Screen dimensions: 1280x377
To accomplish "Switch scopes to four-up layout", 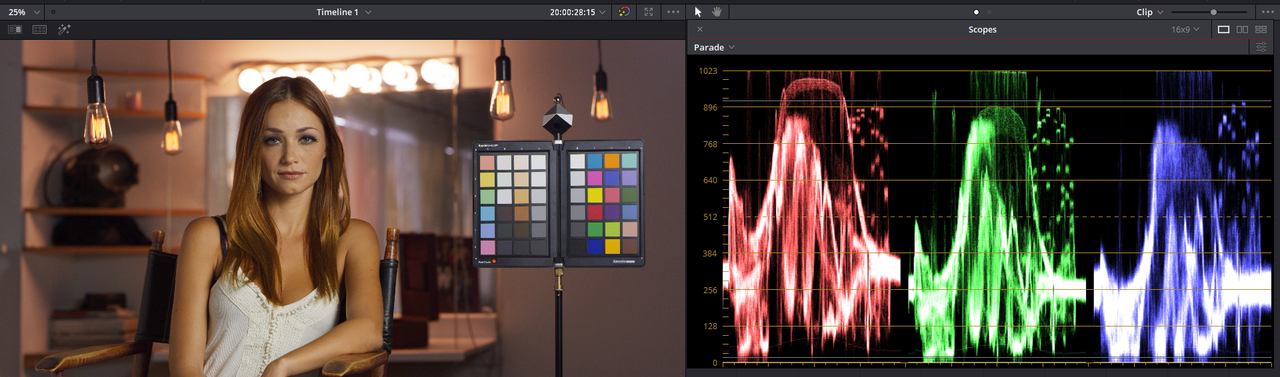I will (x=1261, y=30).
